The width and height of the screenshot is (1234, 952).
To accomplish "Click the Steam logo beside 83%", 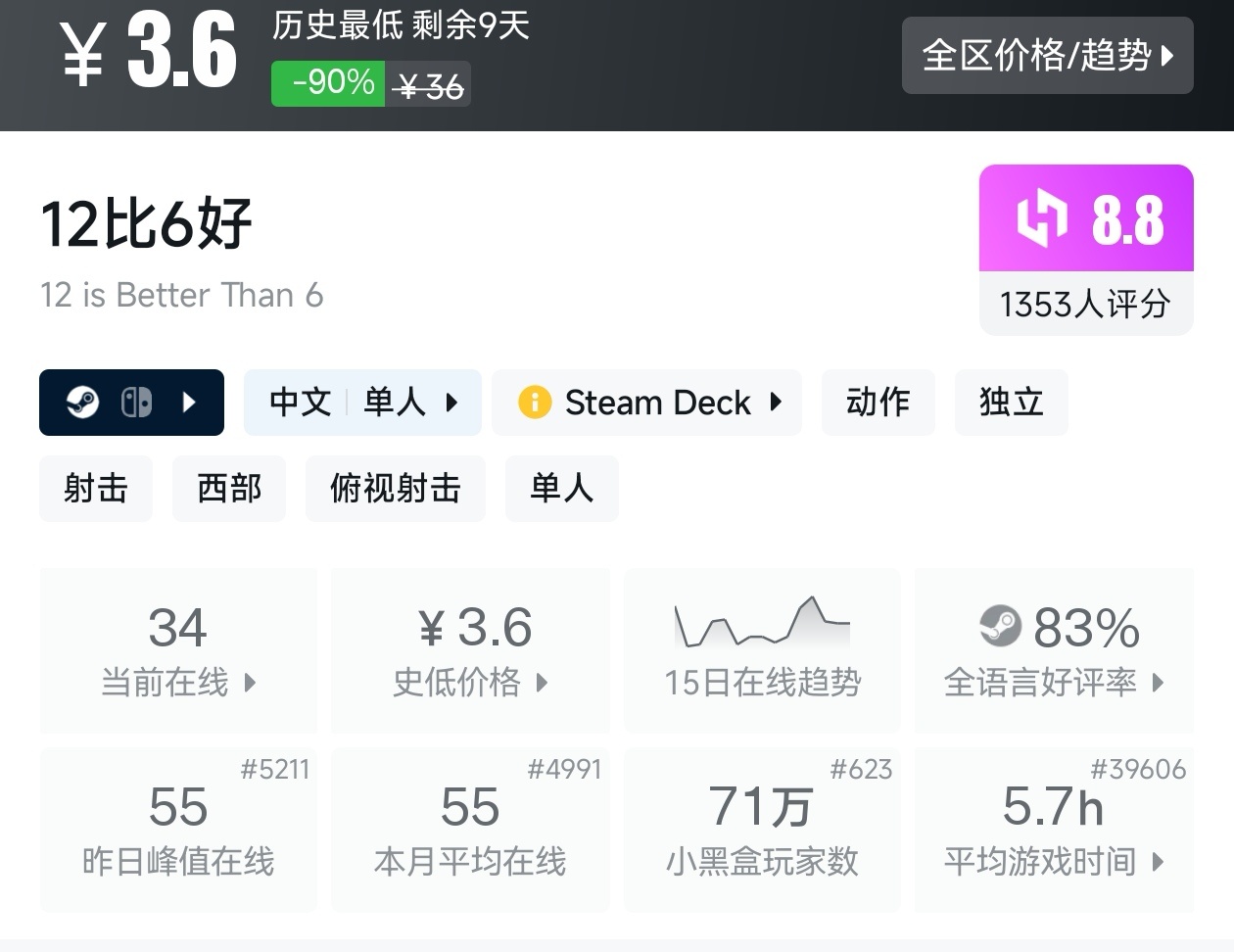I will [1000, 626].
